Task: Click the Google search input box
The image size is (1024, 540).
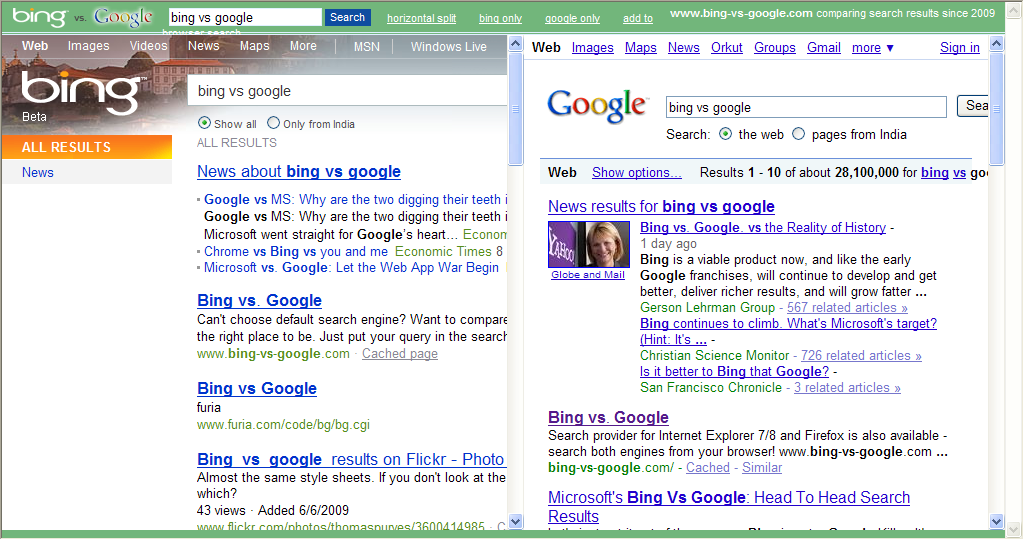Action: [806, 107]
